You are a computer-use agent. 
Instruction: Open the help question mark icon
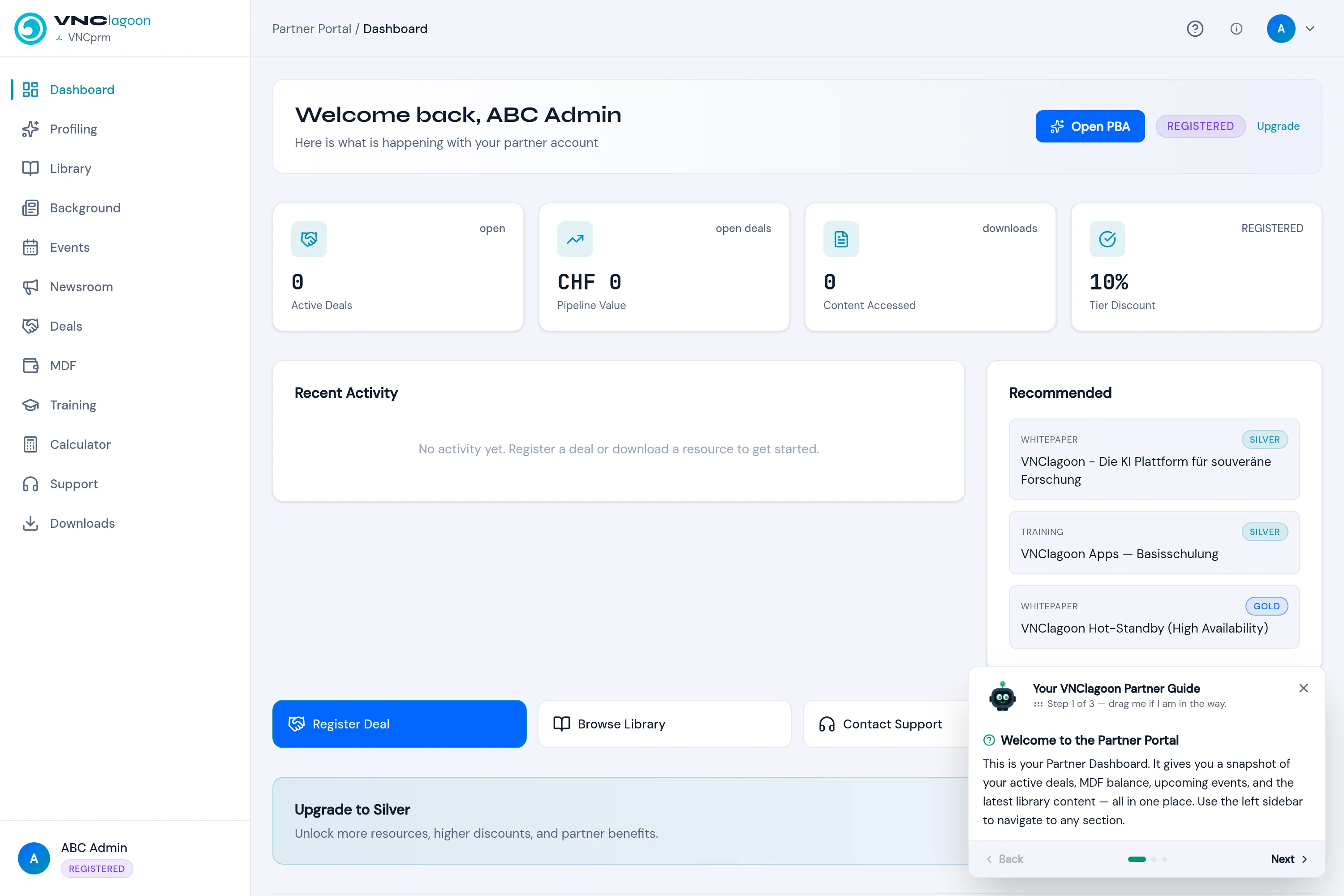coord(1195,29)
